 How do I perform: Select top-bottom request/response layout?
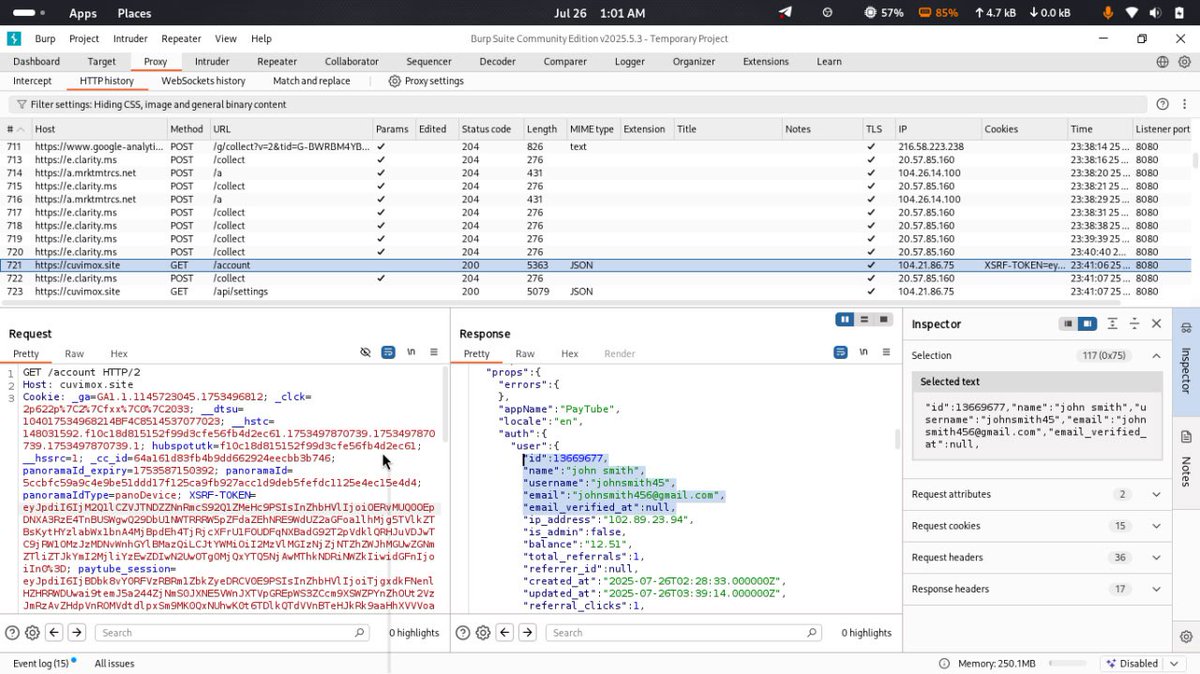(864, 320)
